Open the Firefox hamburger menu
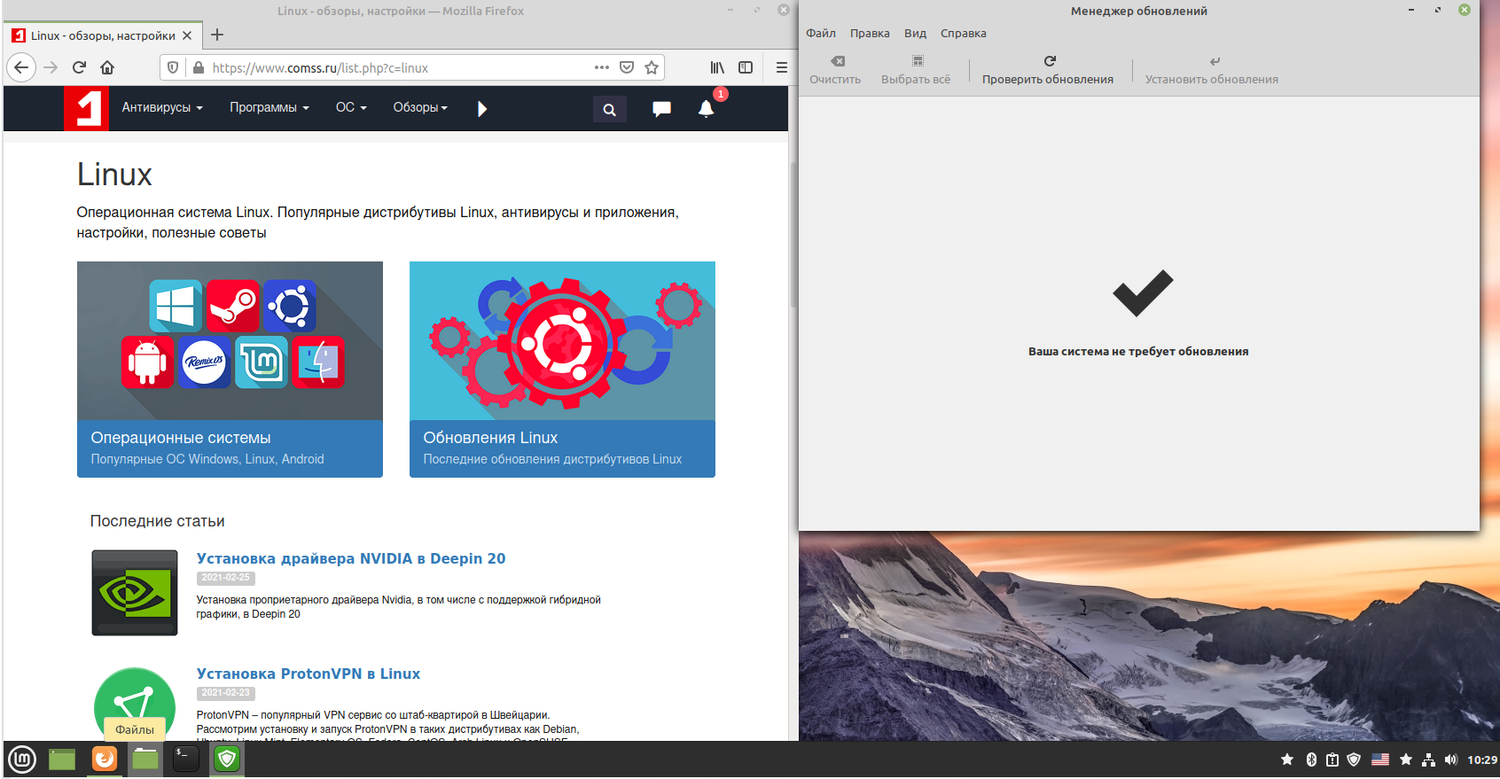 781,68
